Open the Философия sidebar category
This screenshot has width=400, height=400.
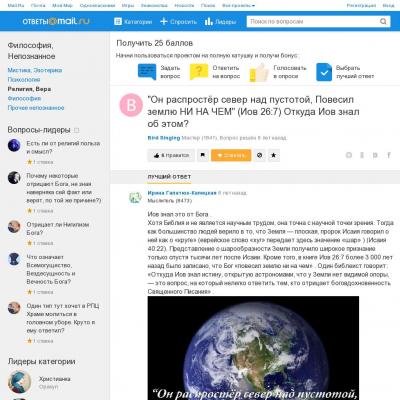tap(24, 98)
